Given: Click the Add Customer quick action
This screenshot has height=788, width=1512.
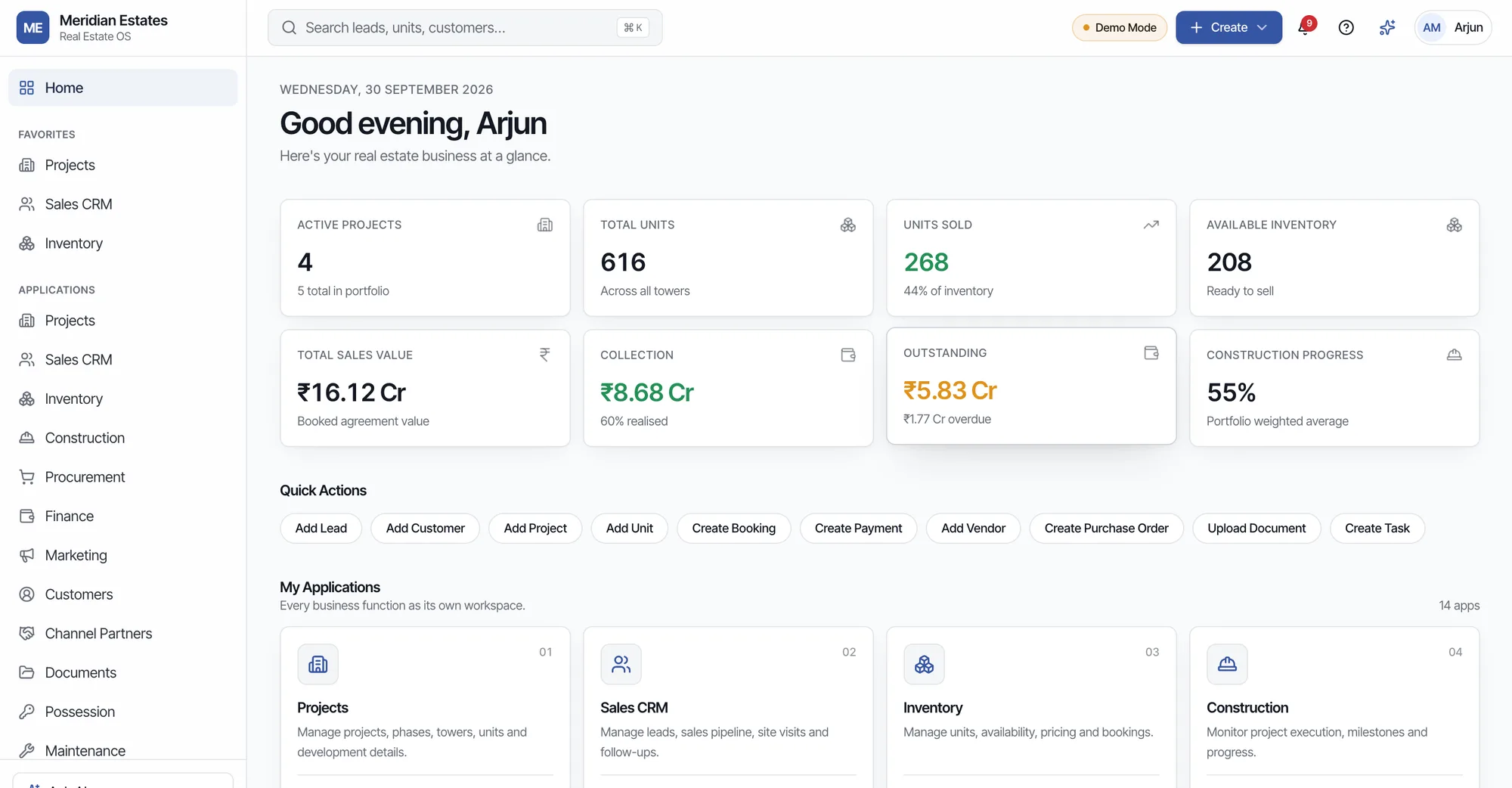Looking at the screenshot, I should (x=426, y=528).
